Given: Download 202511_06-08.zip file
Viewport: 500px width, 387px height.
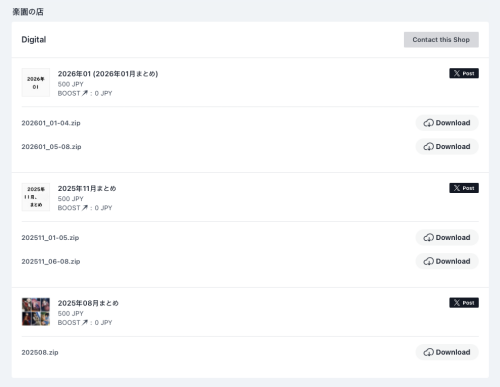Looking at the screenshot, I should 447,261.
